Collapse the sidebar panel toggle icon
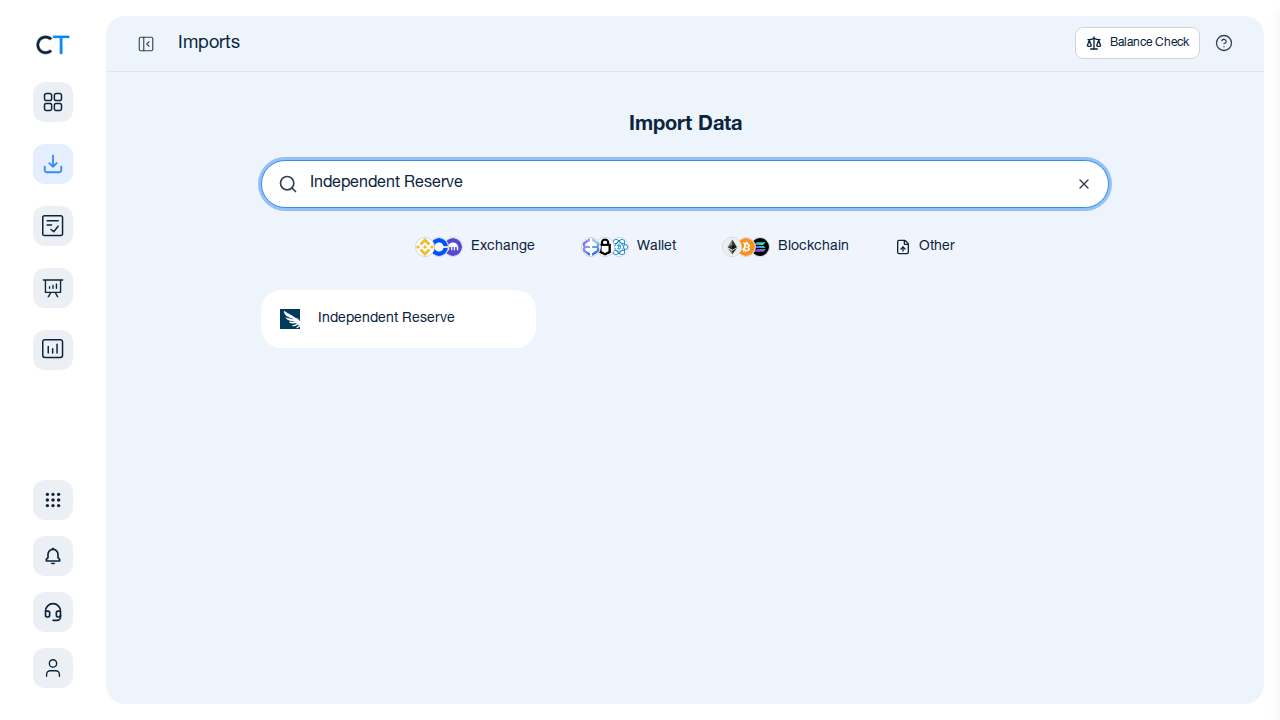Viewport: 1280px width, 720px height. (146, 44)
